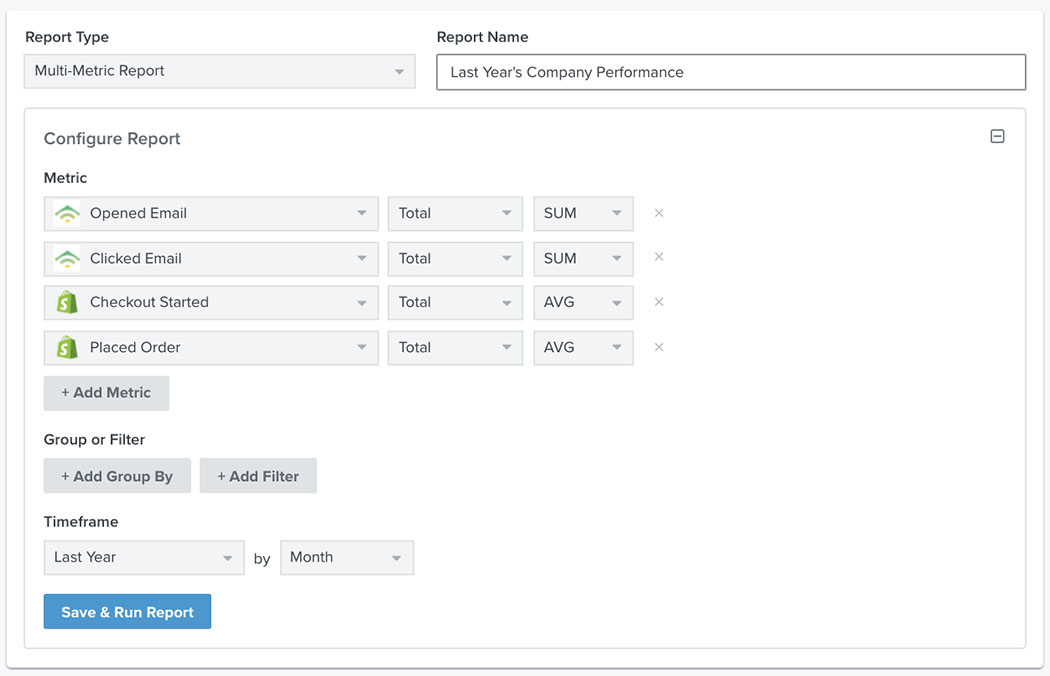Image resolution: width=1050 pixels, height=676 pixels.
Task: Click the Shopify icon beside Checkout Started
Action: 65,302
